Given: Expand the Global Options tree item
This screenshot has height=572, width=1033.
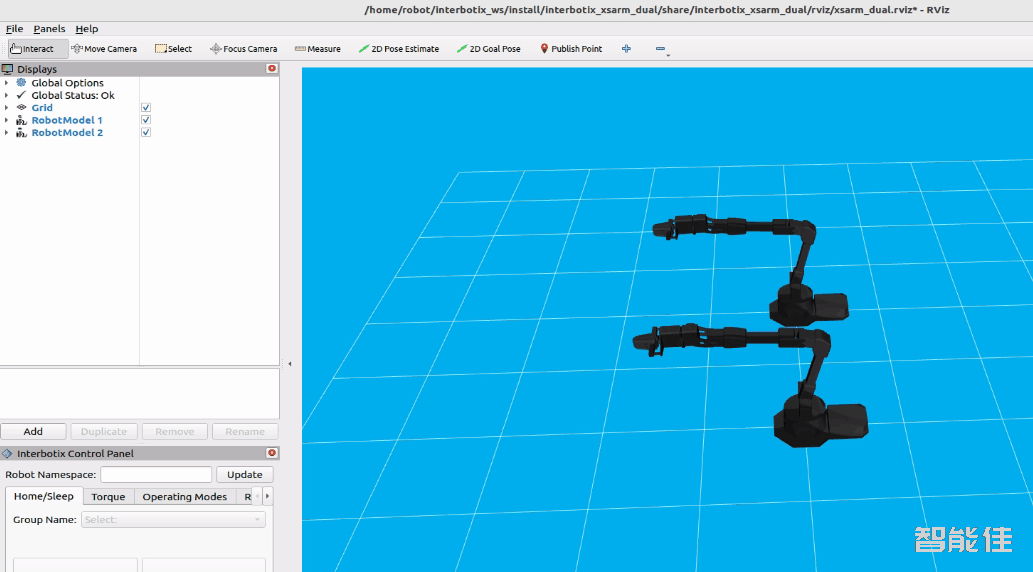Looking at the screenshot, I should [7, 83].
